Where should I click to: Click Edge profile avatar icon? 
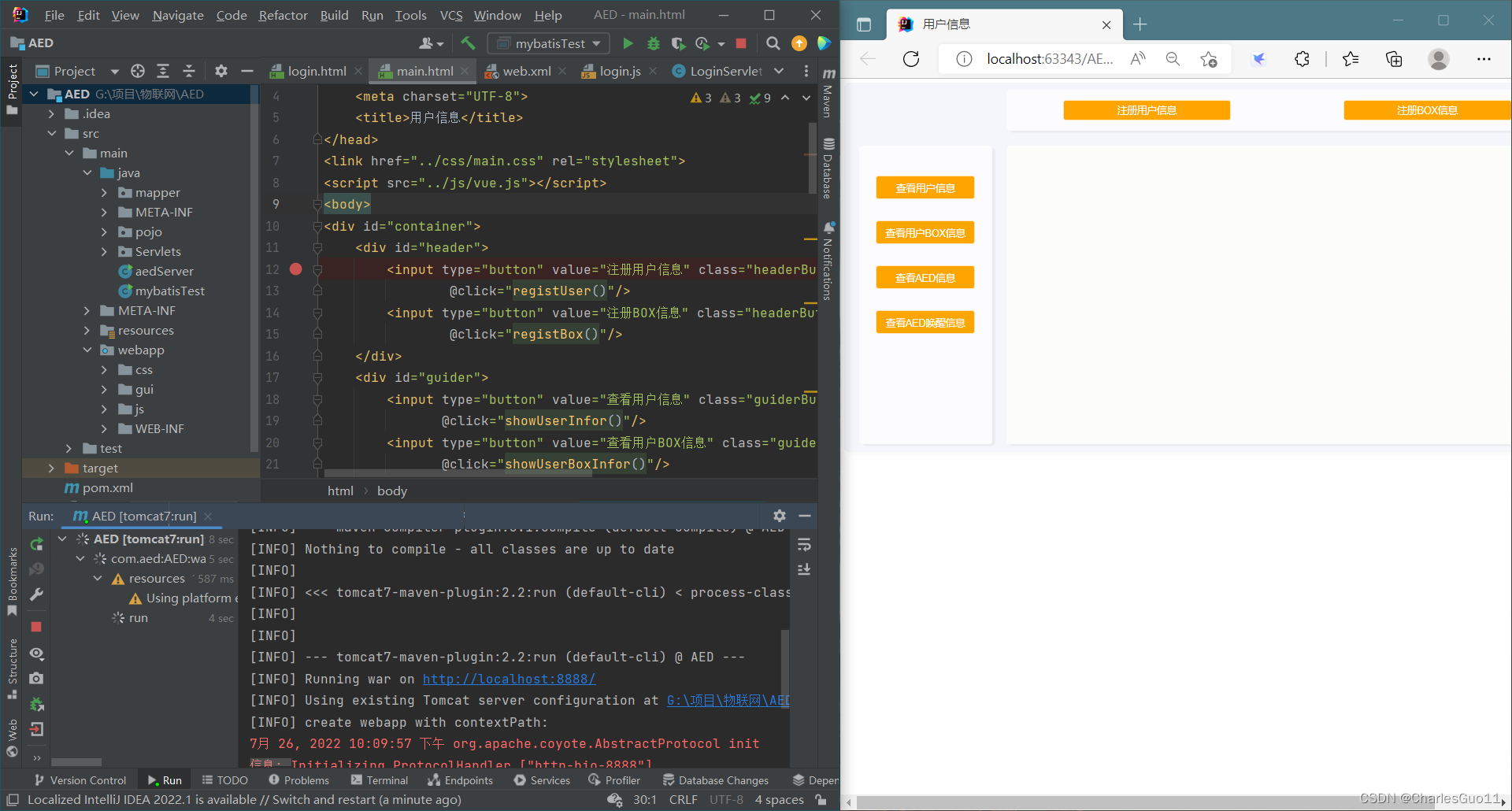1439,59
